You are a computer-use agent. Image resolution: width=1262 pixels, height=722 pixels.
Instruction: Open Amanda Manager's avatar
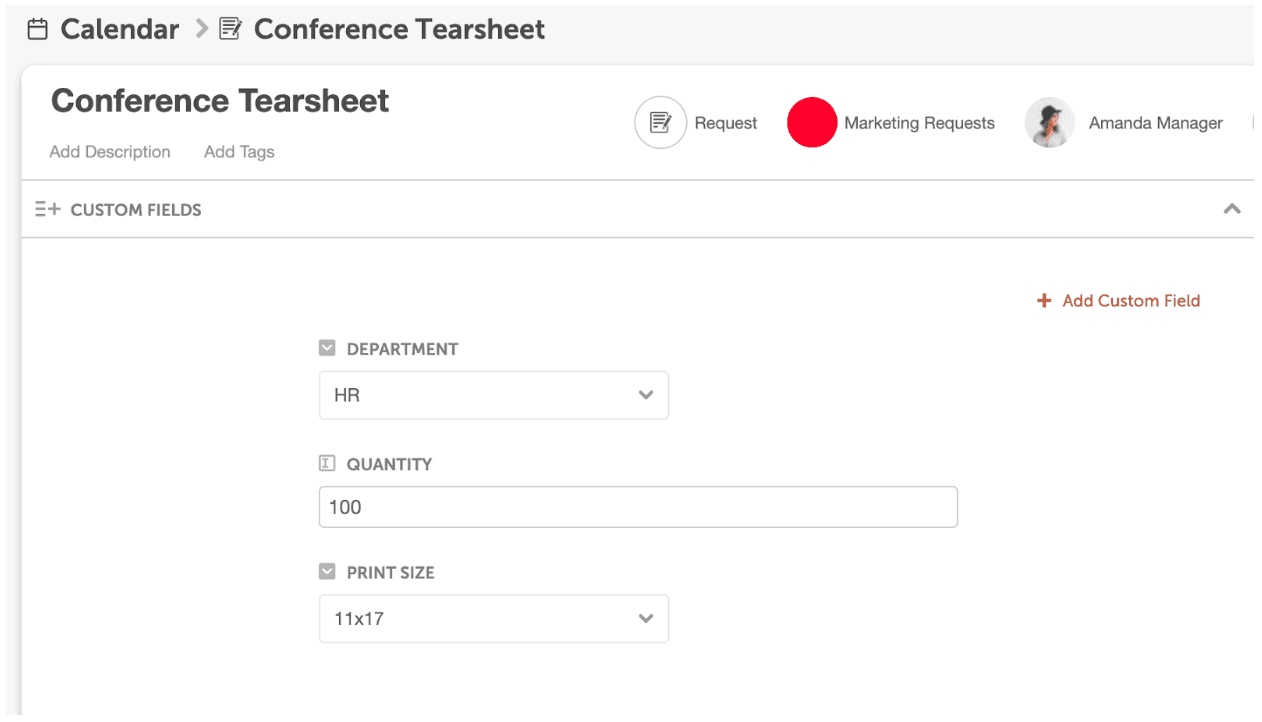(1050, 123)
